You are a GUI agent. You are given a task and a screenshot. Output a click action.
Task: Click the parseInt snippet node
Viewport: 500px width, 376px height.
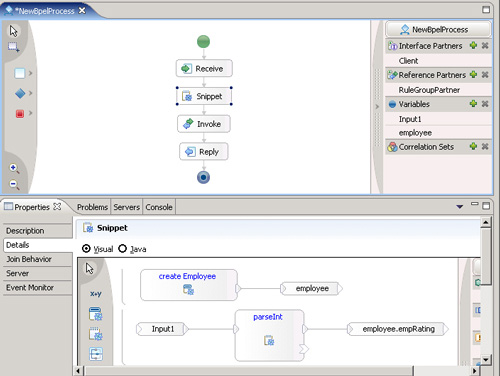click(269, 335)
